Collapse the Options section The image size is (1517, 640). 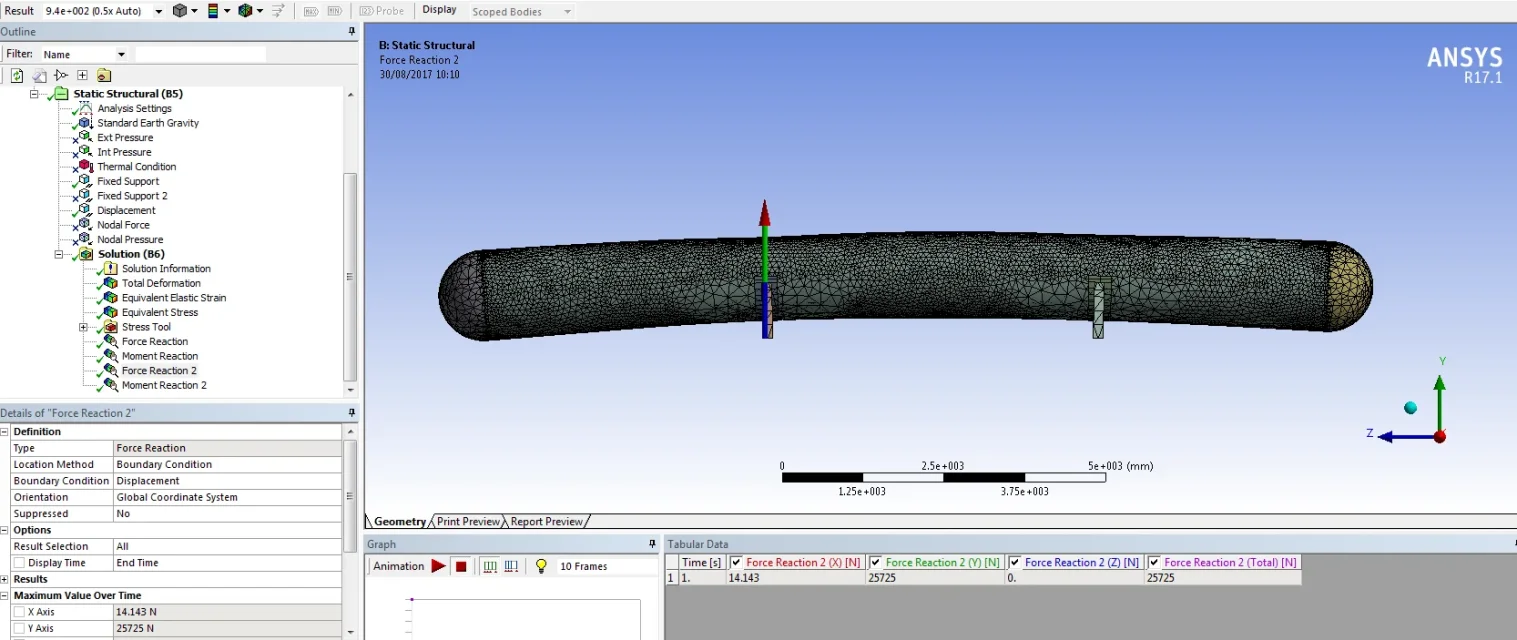(x=5, y=530)
